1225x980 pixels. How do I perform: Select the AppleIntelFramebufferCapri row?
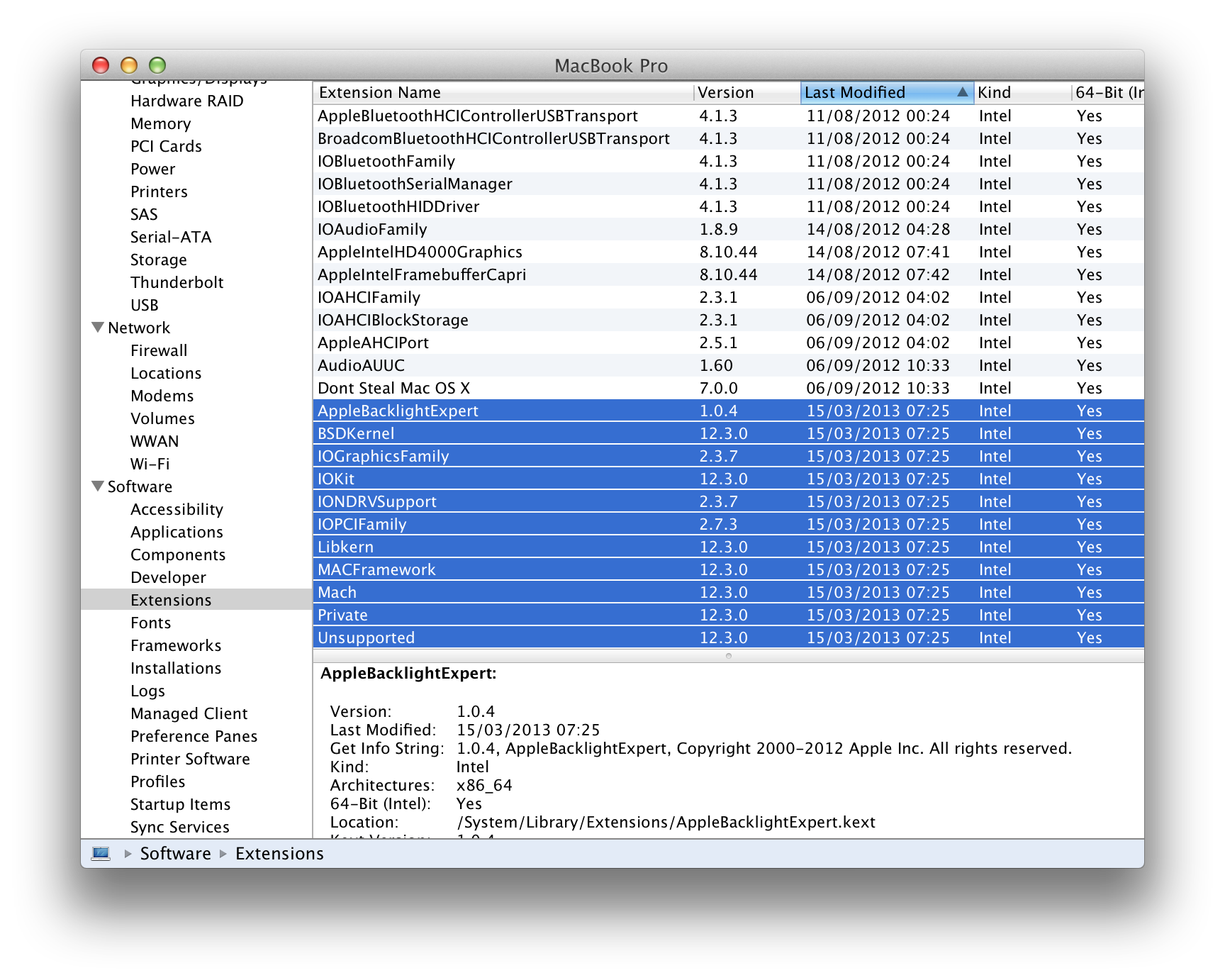[x=728, y=274]
